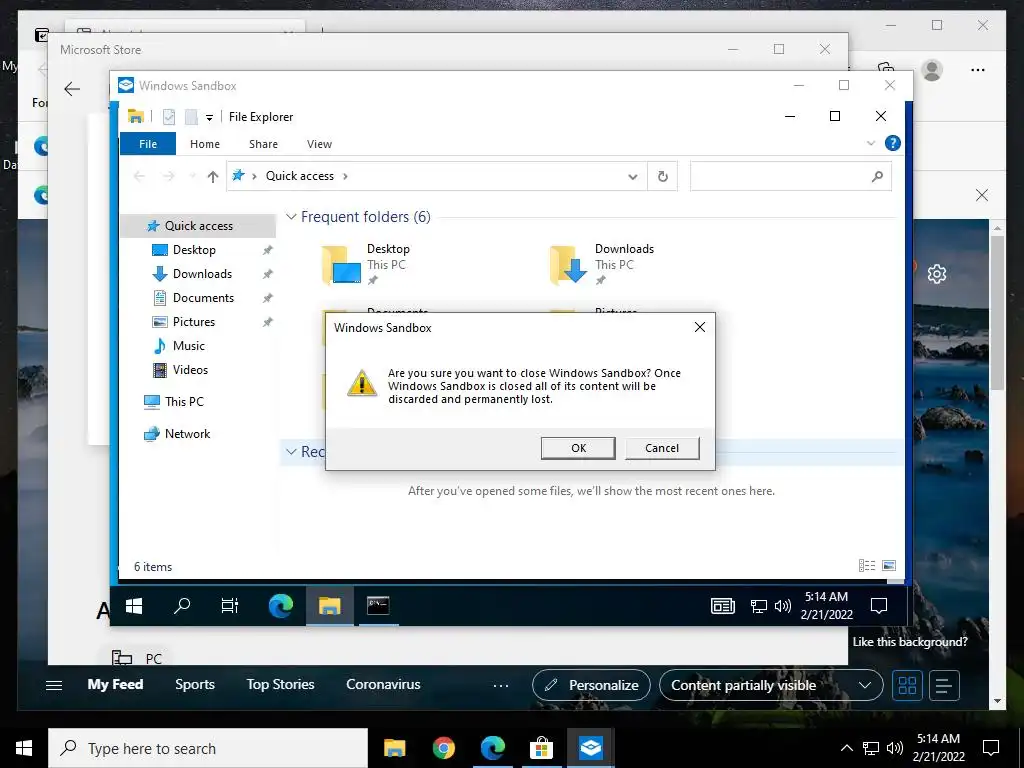Select Quick access in navigation pane
This screenshot has height=768, width=1024.
click(199, 226)
